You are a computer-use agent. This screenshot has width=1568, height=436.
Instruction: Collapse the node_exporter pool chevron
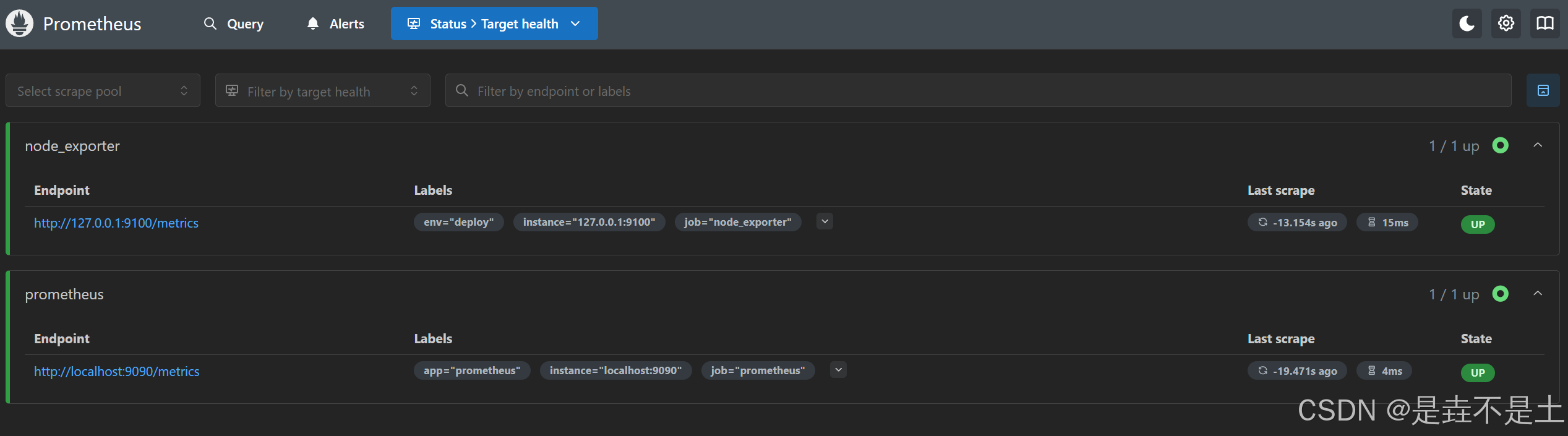coord(1538,145)
